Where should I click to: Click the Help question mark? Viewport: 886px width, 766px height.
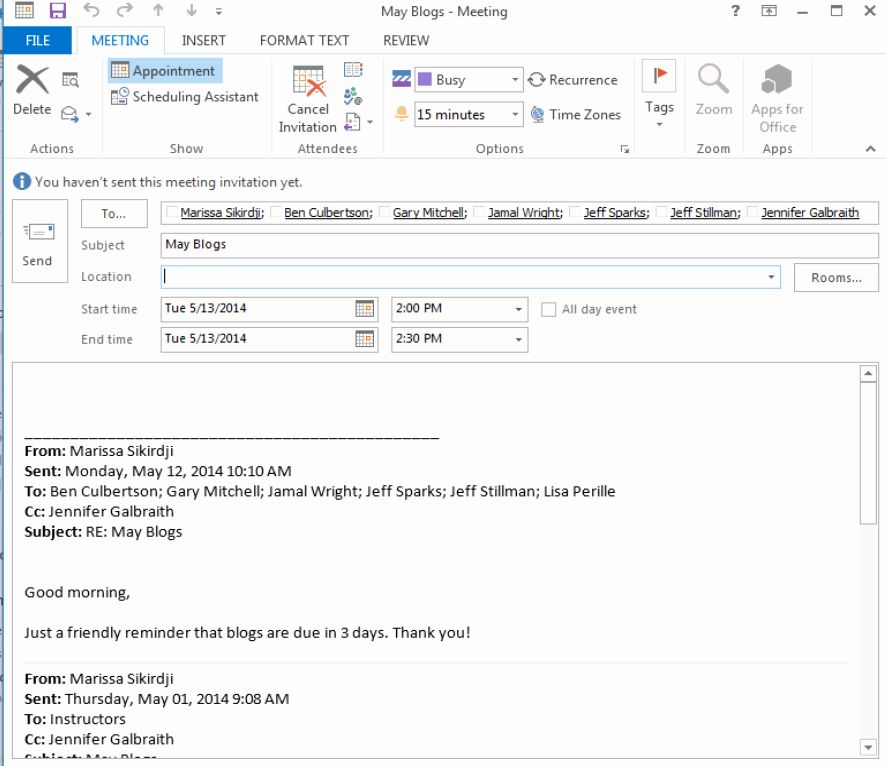(x=735, y=11)
